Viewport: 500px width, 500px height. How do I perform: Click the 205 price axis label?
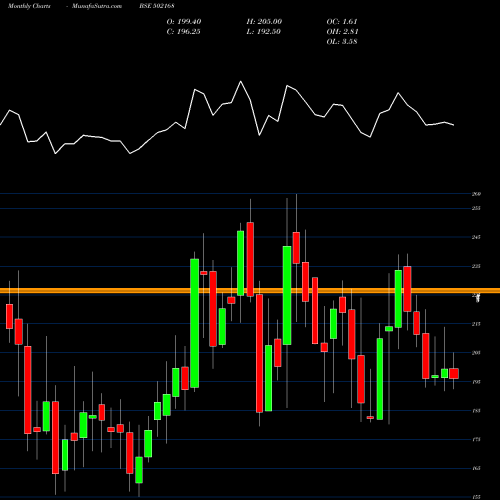coord(476,353)
